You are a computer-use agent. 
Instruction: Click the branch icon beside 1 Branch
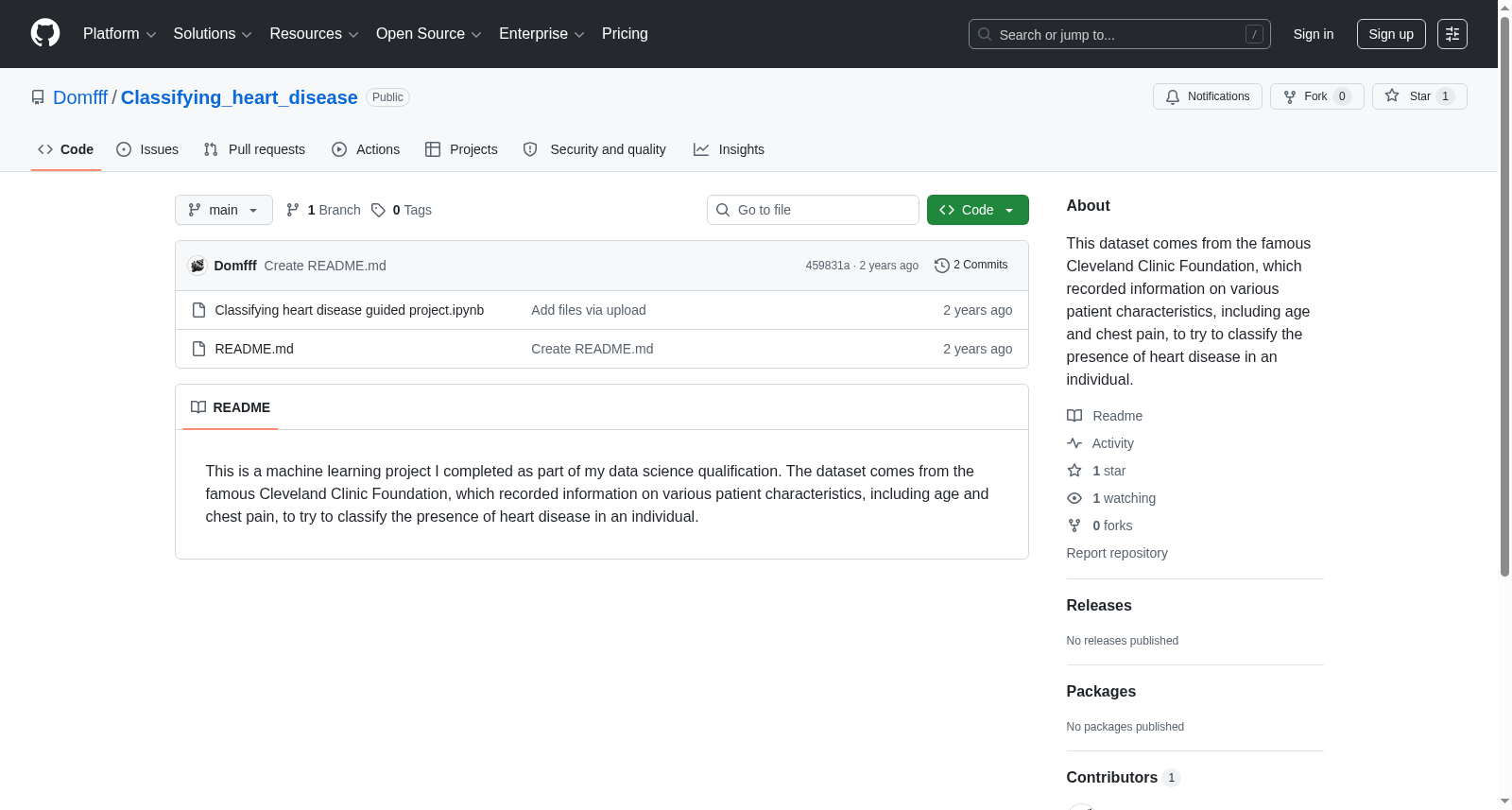pos(293,210)
